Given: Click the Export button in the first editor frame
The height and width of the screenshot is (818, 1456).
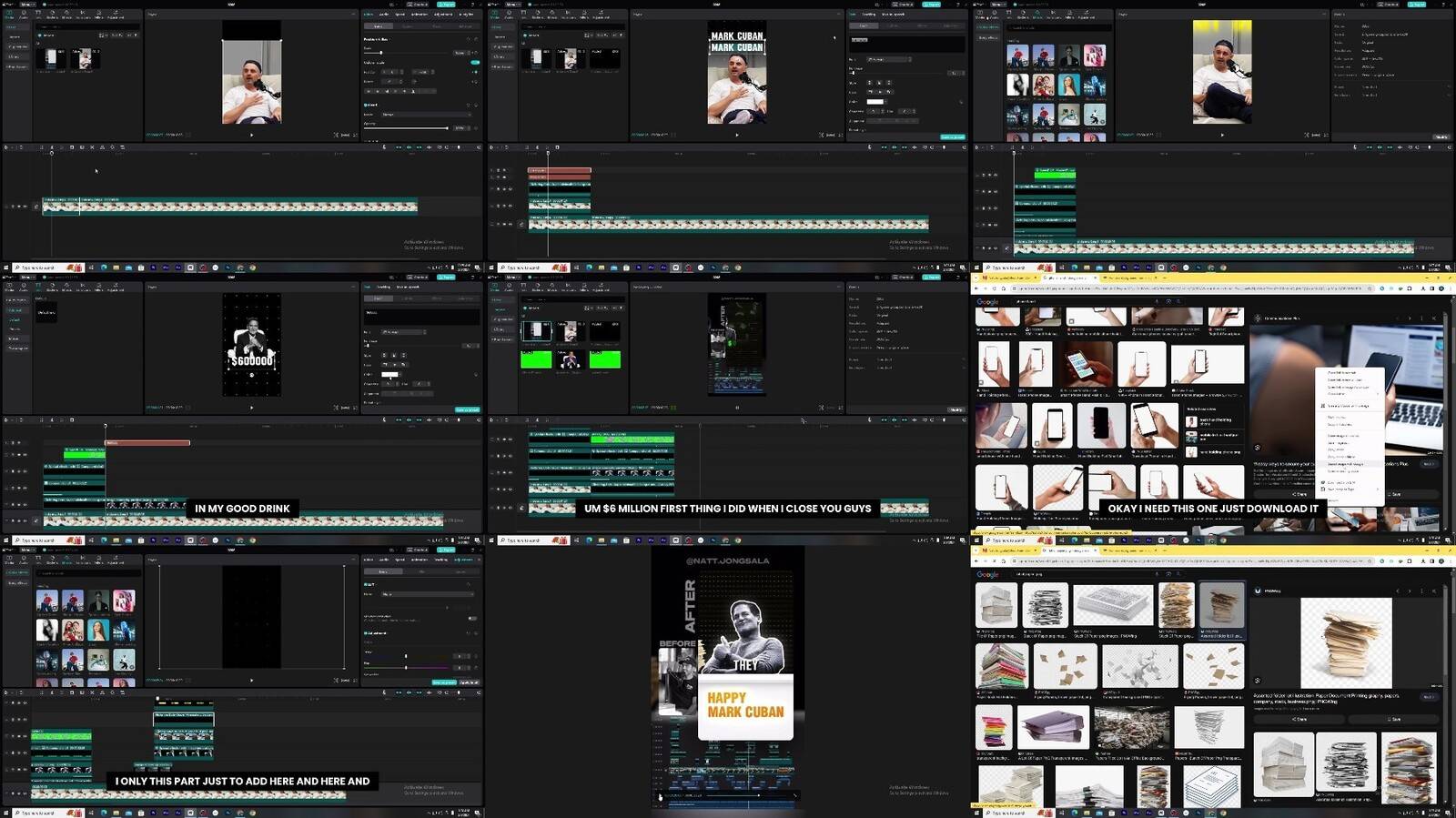Looking at the screenshot, I should (x=446, y=5).
